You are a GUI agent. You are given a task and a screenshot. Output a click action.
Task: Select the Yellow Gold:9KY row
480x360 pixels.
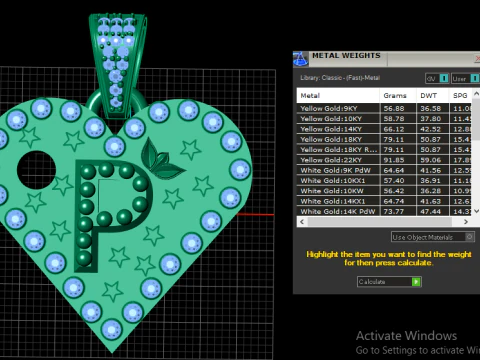pyautogui.click(x=384, y=108)
